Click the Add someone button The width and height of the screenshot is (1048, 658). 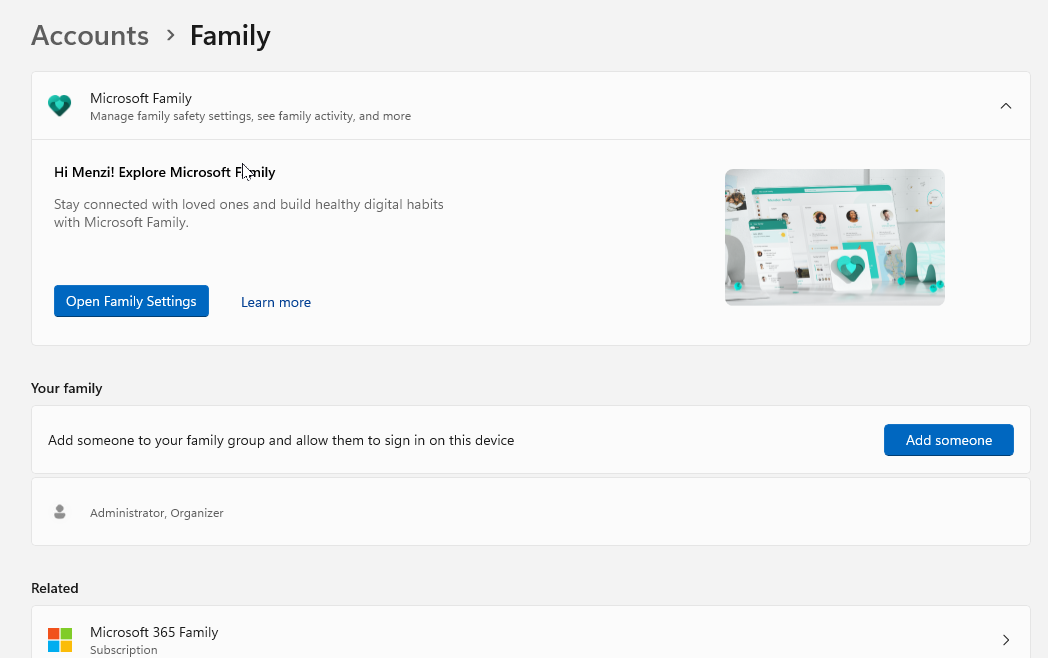tap(948, 440)
